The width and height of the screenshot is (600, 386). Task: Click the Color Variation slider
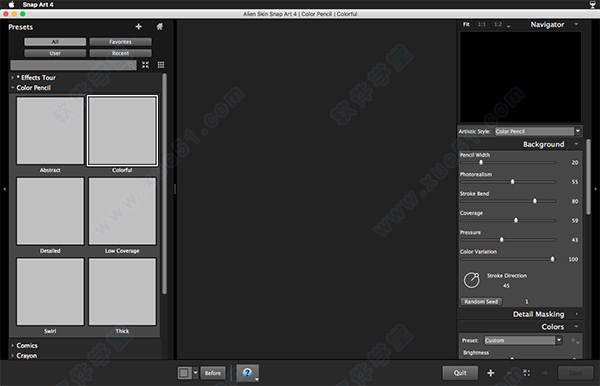coord(508,259)
